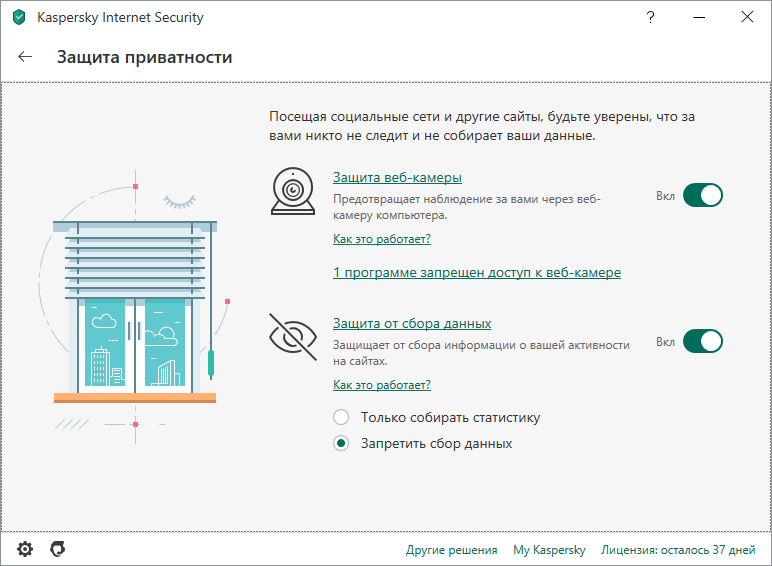Open the support agent icon at bottom
This screenshot has height=566, width=772.
click(58, 549)
